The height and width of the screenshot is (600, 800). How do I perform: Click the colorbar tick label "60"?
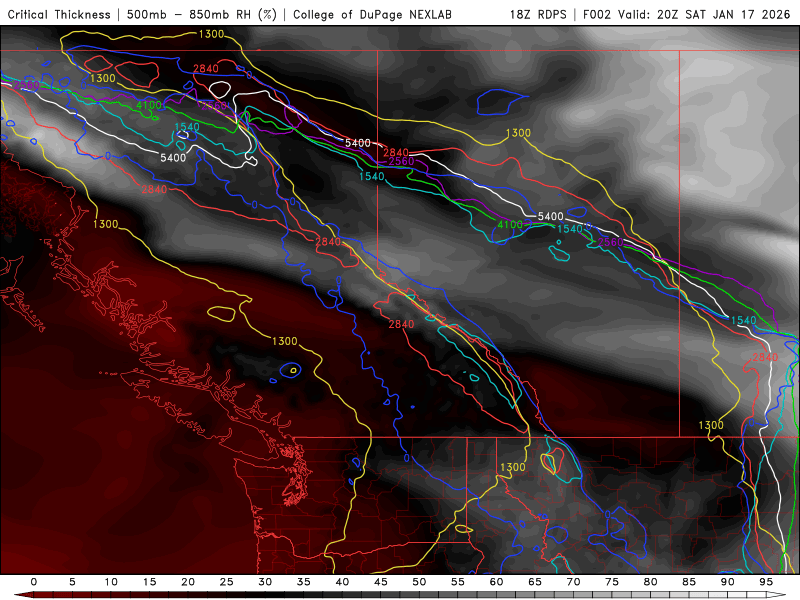496,582
